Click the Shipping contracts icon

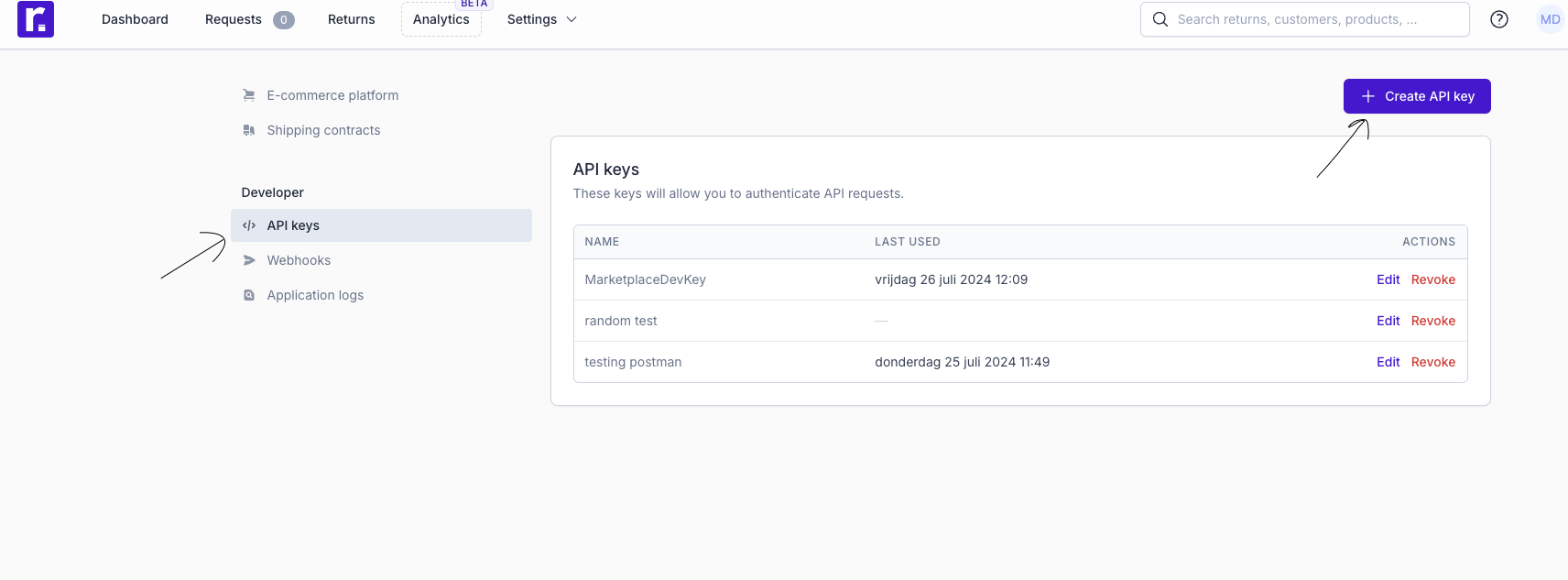(249, 130)
